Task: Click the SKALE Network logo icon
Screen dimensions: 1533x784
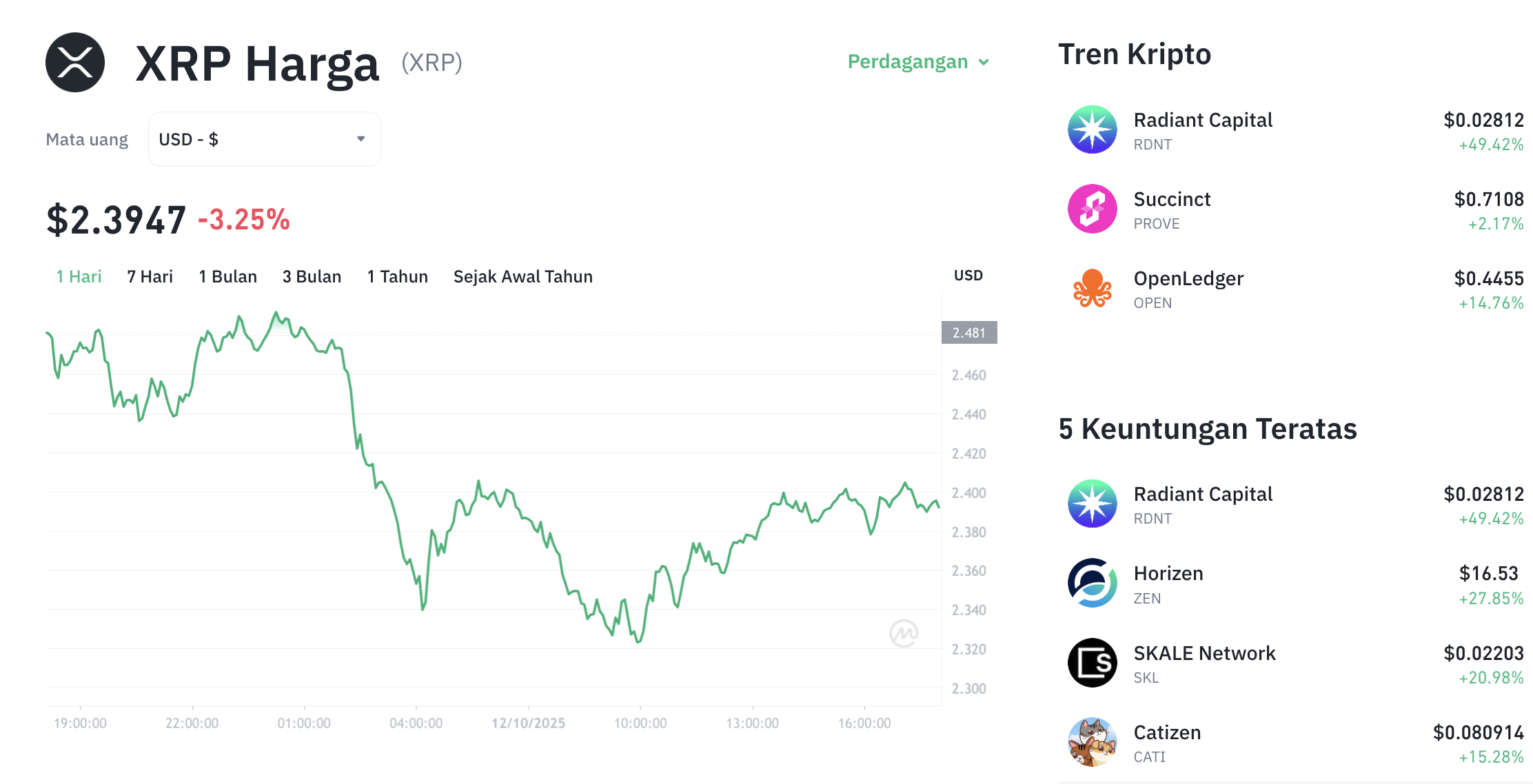Action: click(1092, 663)
